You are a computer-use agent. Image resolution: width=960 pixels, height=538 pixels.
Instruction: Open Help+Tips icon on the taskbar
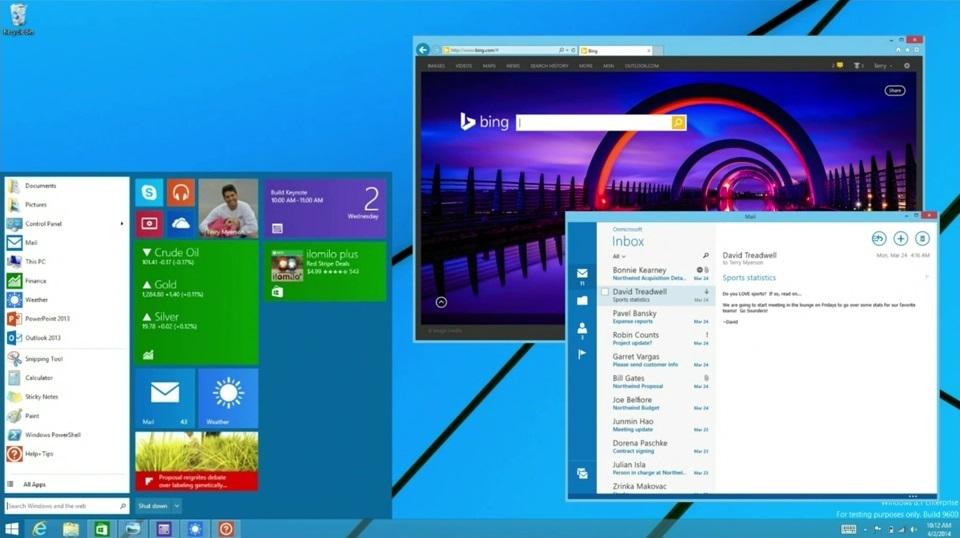tap(226, 529)
